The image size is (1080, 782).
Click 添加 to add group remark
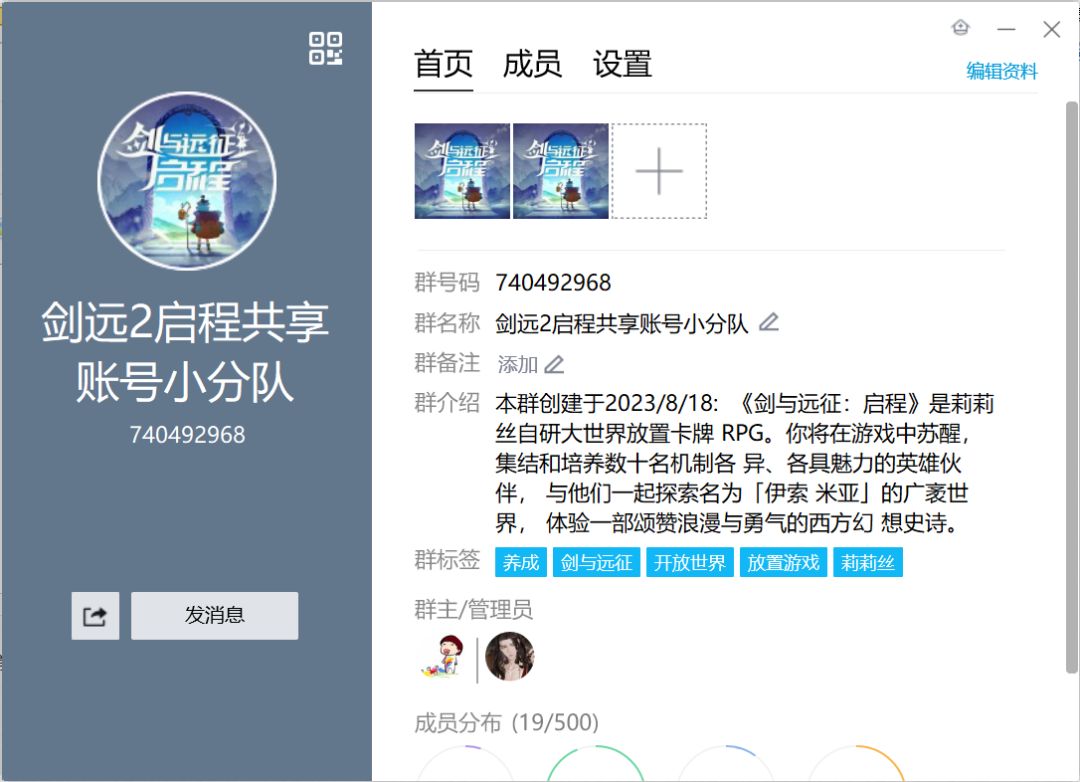tap(517, 364)
